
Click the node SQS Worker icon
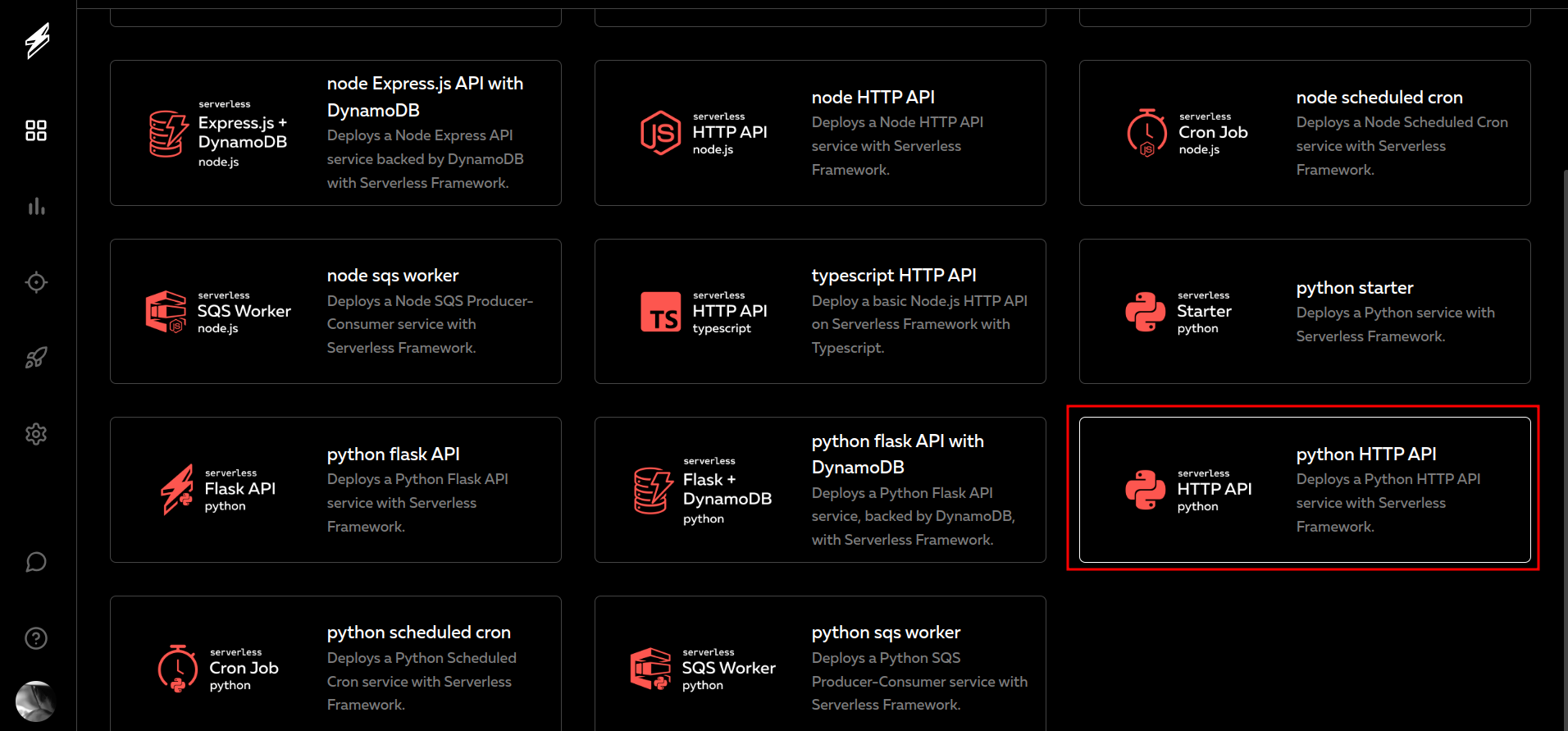click(166, 312)
